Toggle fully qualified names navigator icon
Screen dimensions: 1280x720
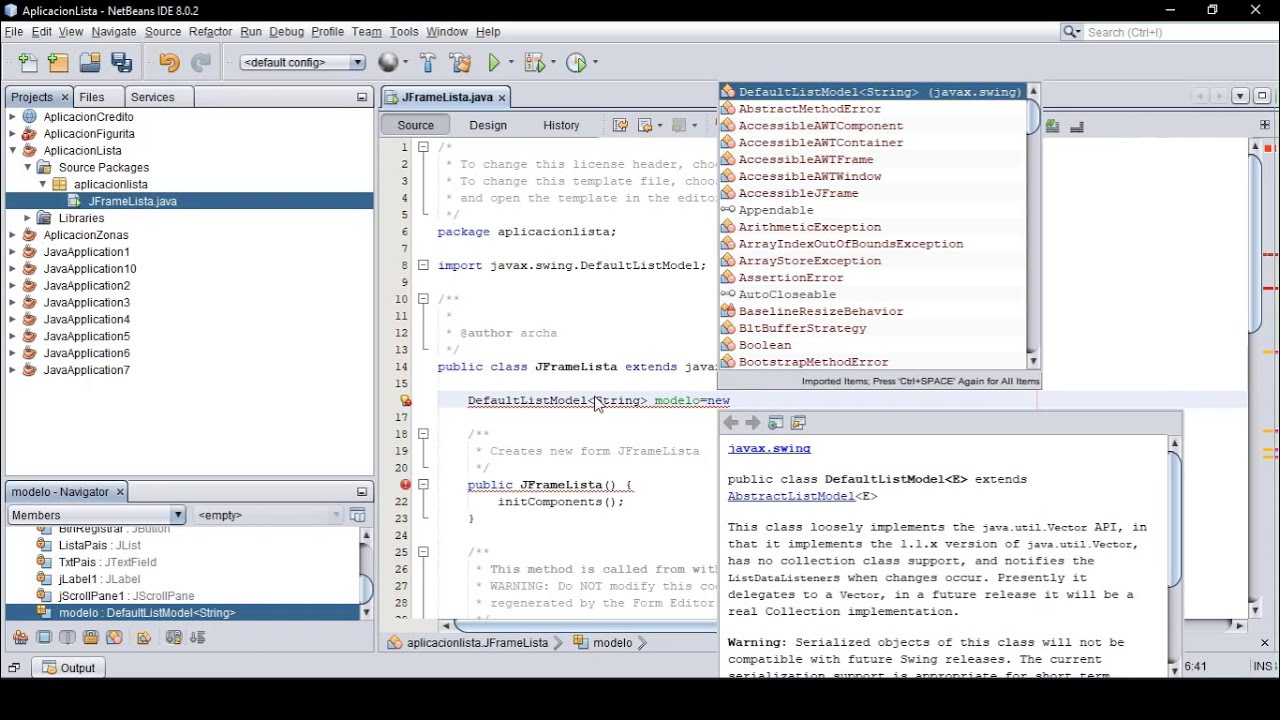click(x=143, y=638)
